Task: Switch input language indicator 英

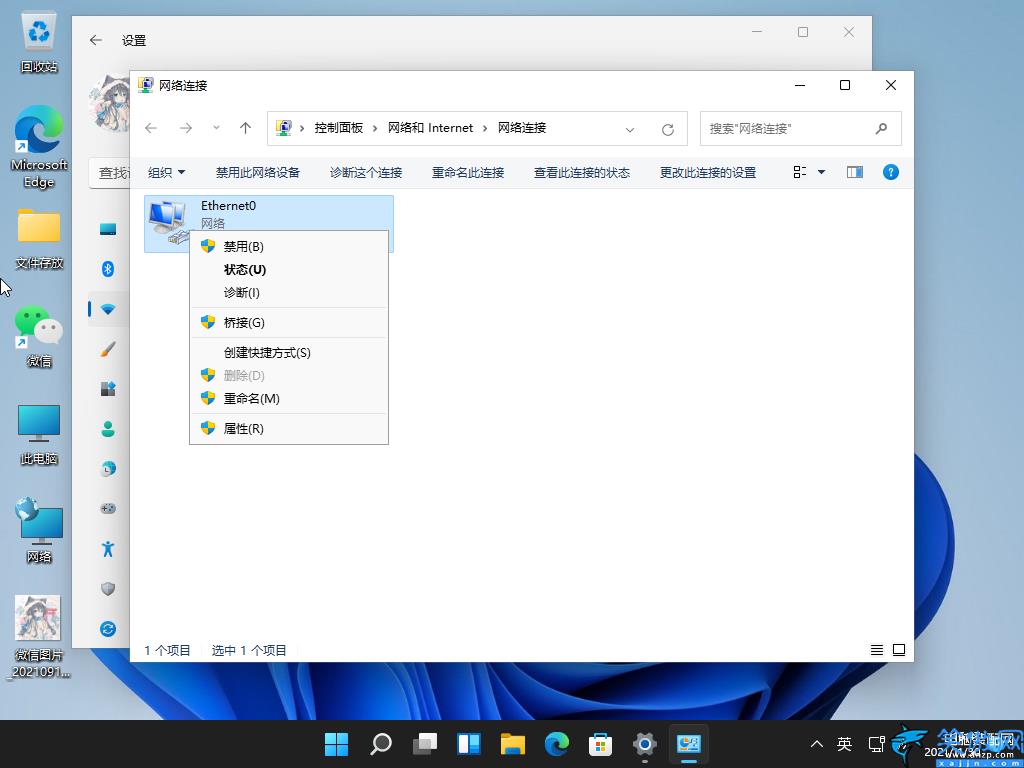Action: click(844, 744)
